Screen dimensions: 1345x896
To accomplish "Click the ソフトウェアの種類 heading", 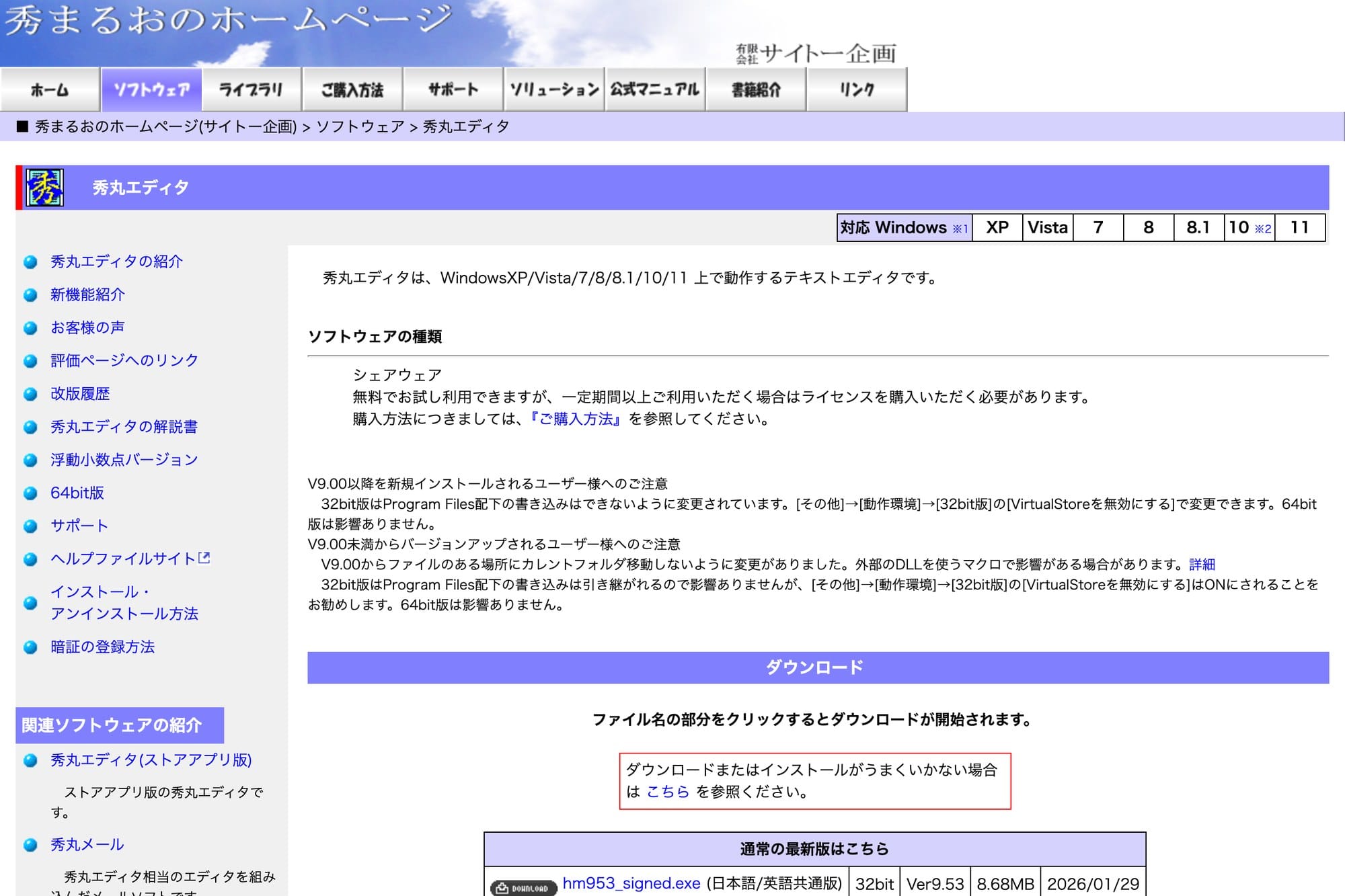I will (x=375, y=336).
